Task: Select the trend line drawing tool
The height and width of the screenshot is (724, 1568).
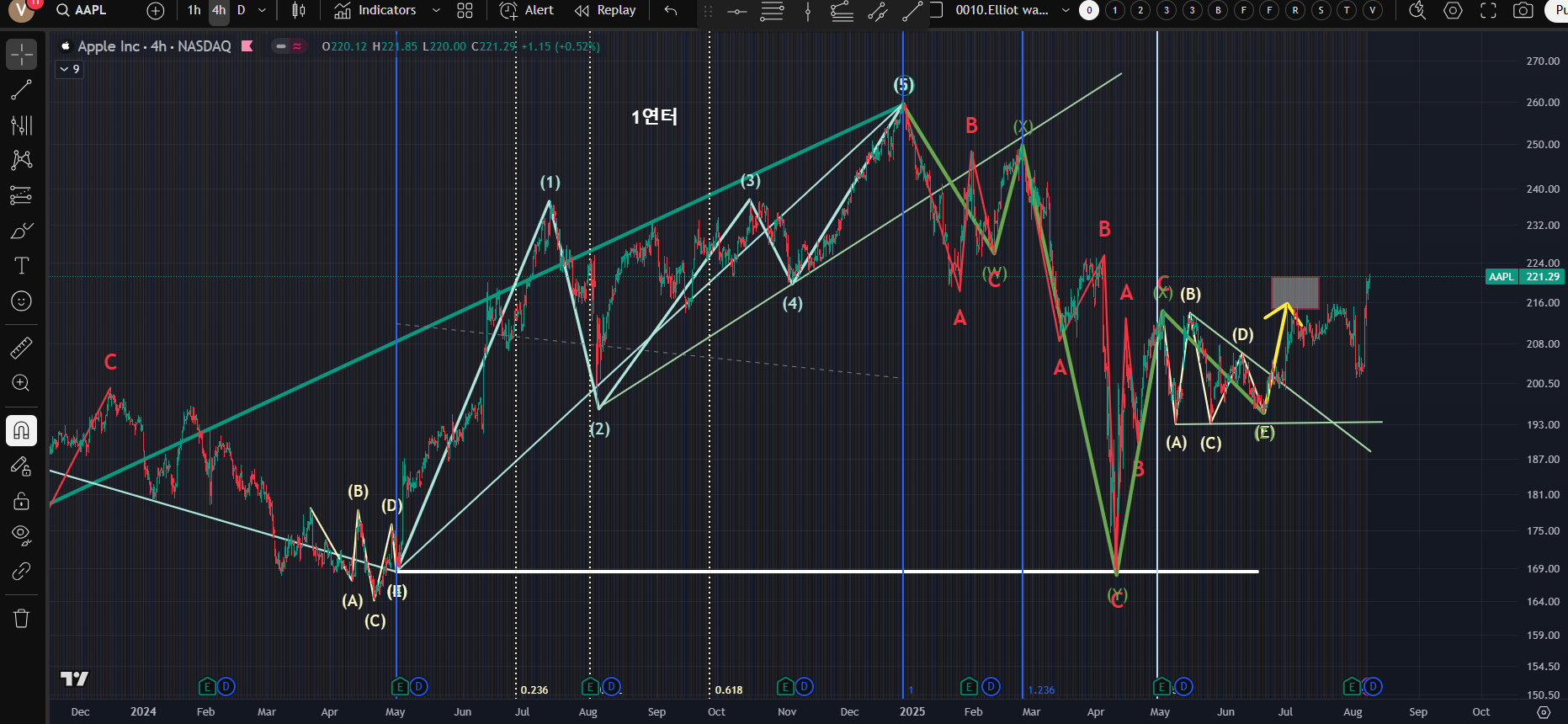Action: (21, 90)
